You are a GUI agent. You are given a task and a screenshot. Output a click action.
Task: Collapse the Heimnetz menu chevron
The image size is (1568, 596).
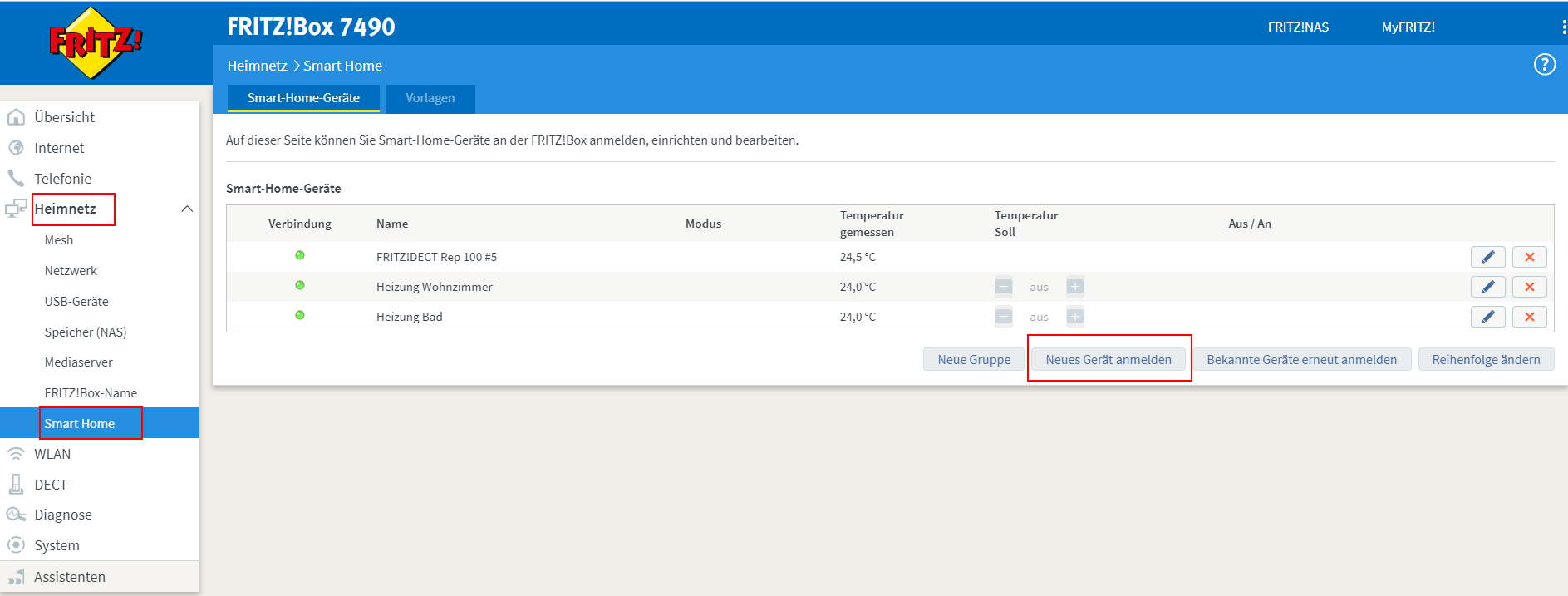[x=187, y=209]
